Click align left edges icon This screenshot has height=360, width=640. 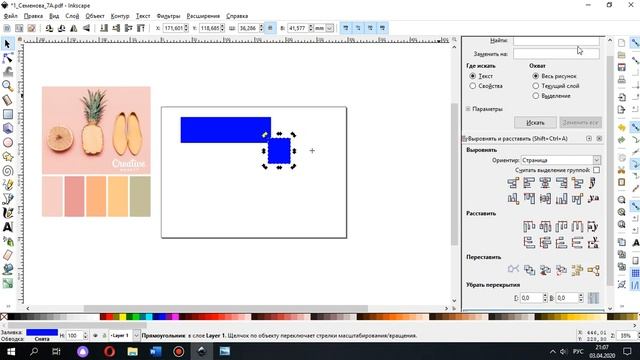pyautogui.click(x=529, y=183)
